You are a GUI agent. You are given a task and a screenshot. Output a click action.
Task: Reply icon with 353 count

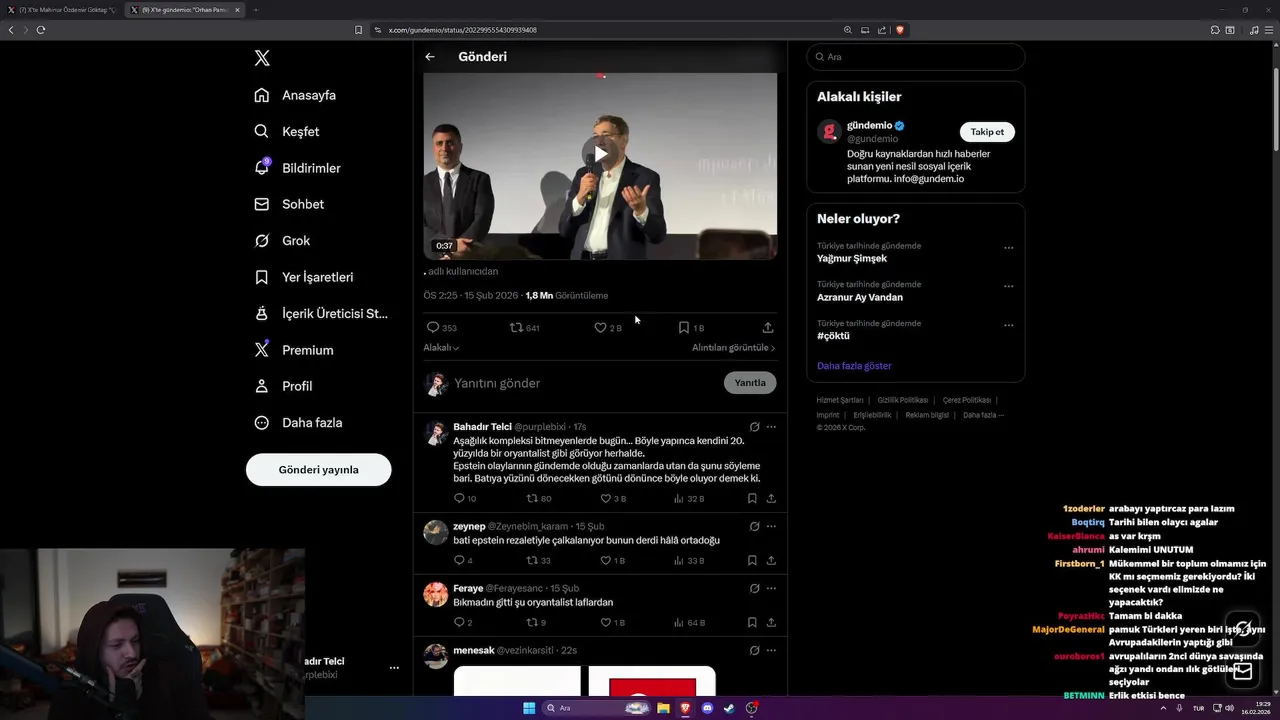(x=433, y=327)
